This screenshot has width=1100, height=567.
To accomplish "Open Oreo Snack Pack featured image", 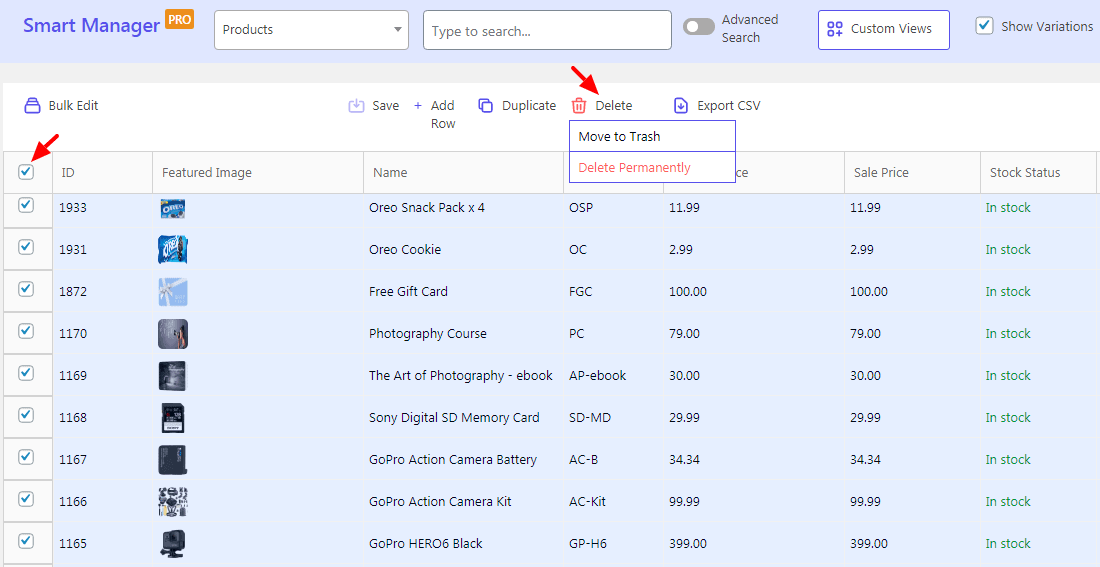I will pyautogui.click(x=173, y=208).
